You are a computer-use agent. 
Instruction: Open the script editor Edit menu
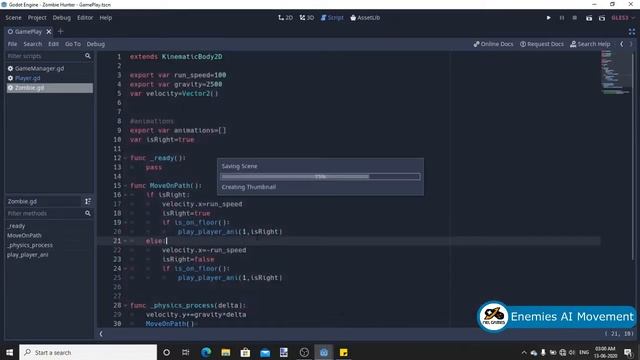click(x=53, y=44)
